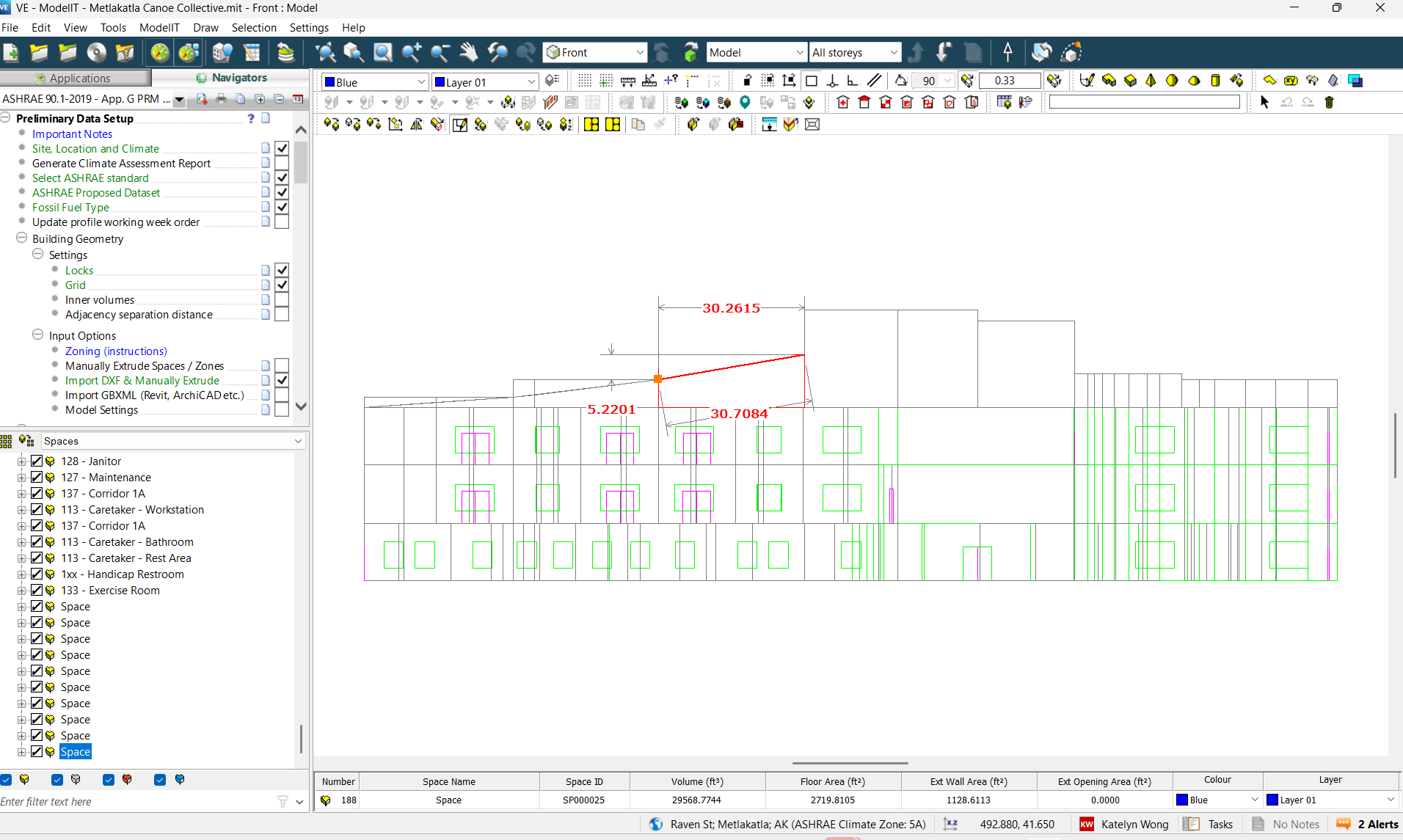This screenshot has height=840, width=1403.
Task: Collapse the Building Geometry section
Action: coord(22,238)
